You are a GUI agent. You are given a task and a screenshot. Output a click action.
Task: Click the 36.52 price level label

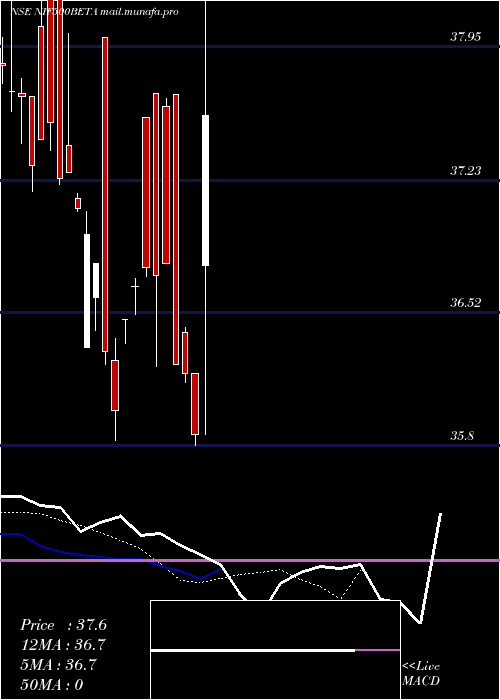pyautogui.click(x=465, y=303)
